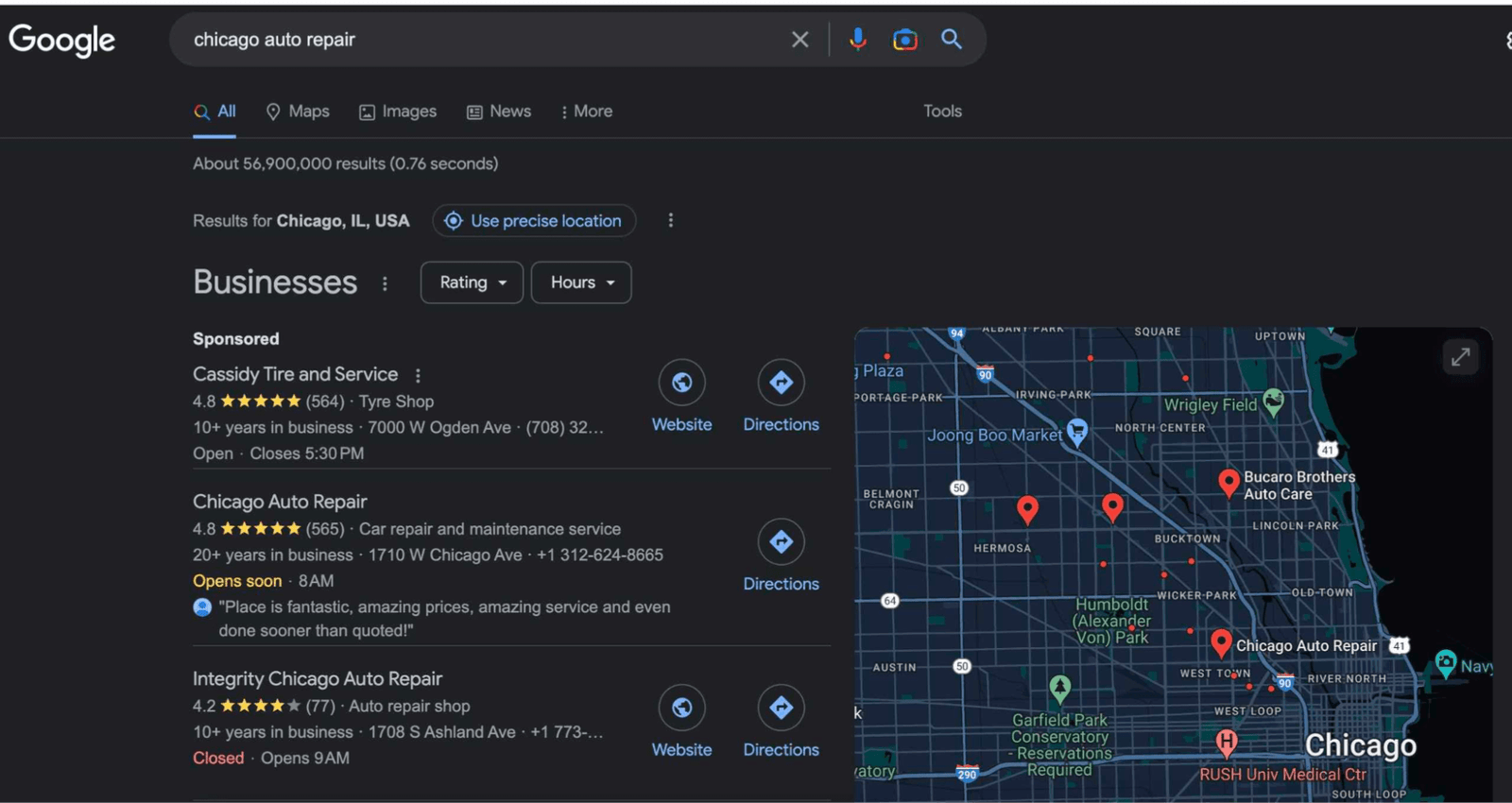Expand the More search options menu
Viewport: 1512px width, 803px height.
(586, 111)
